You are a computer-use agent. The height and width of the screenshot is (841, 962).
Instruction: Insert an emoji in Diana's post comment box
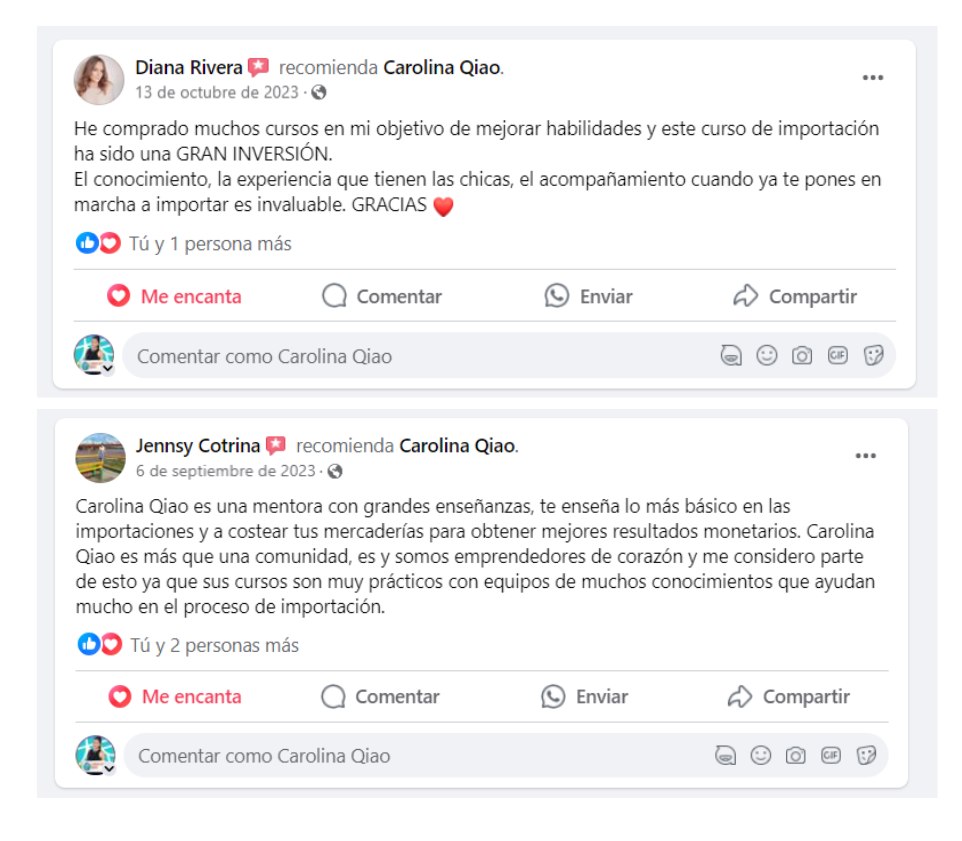[x=766, y=355]
